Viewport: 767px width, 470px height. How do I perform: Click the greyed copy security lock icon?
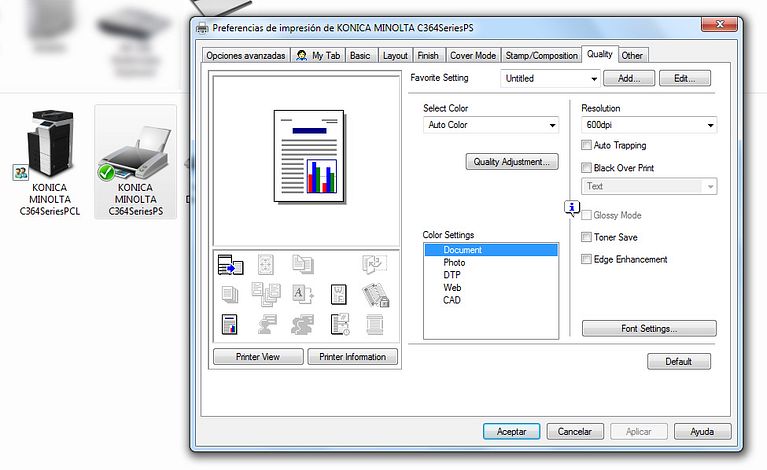pos(375,295)
